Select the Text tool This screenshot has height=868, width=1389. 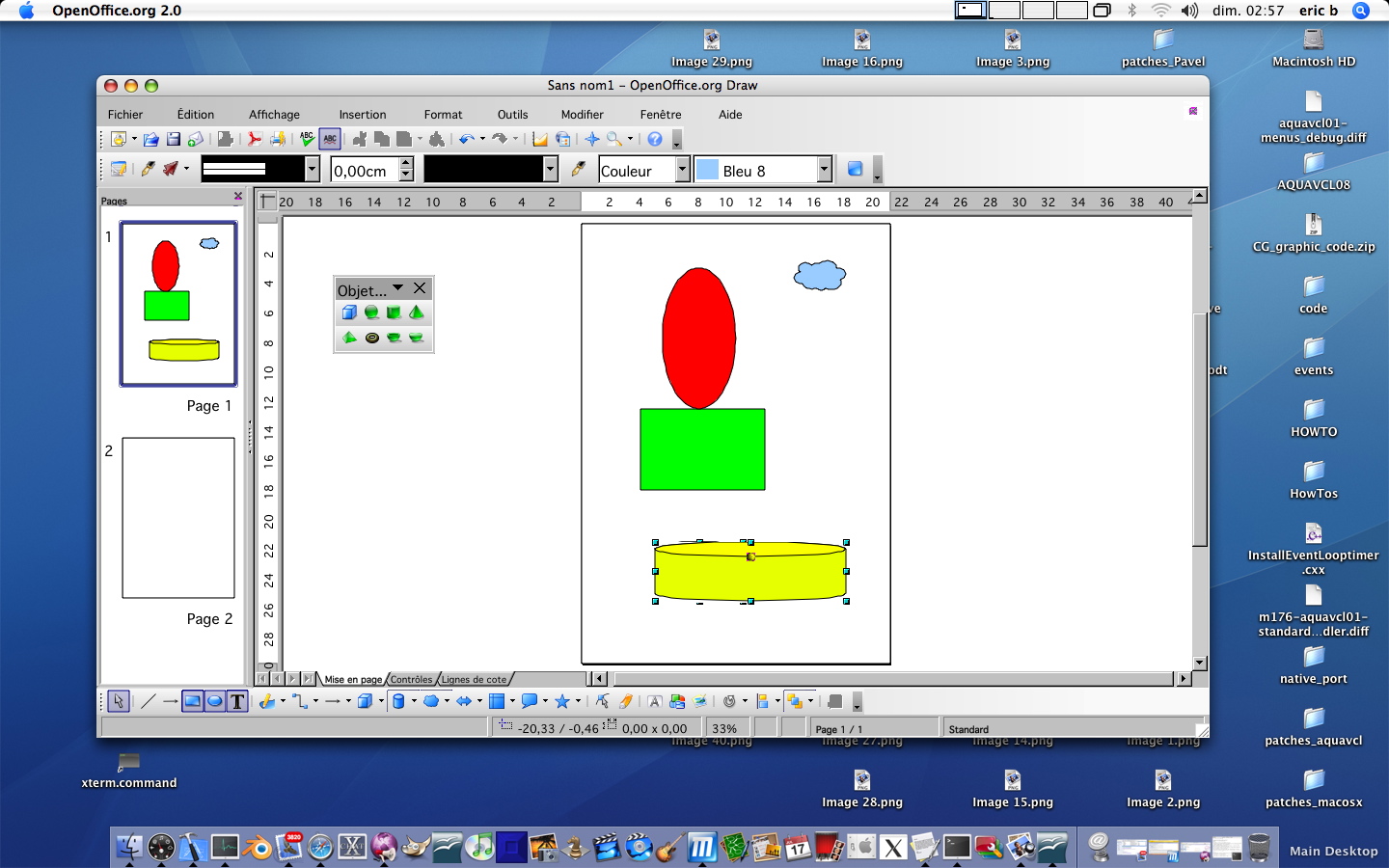point(237,701)
